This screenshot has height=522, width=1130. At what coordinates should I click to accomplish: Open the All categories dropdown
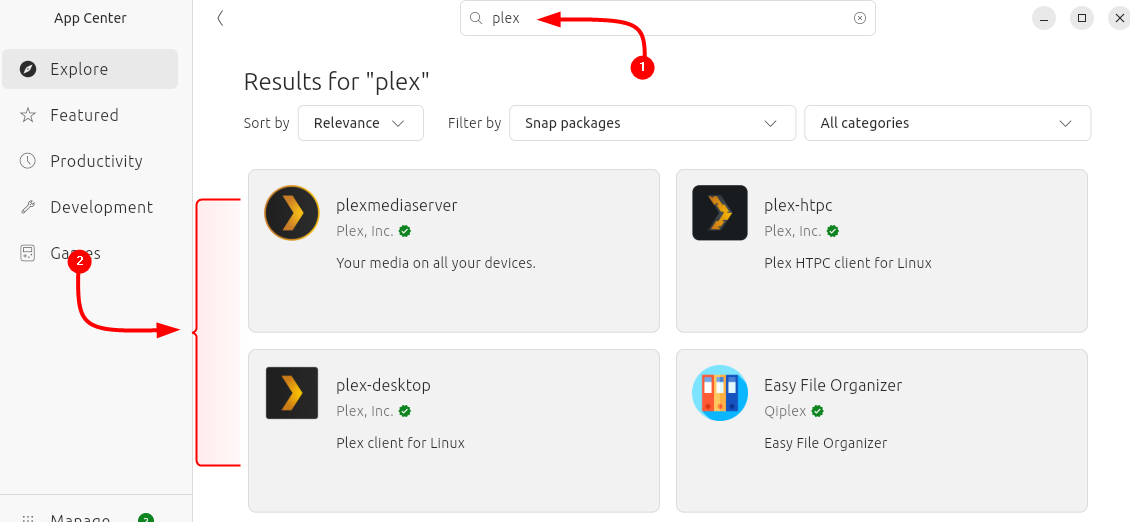[947, 123]
